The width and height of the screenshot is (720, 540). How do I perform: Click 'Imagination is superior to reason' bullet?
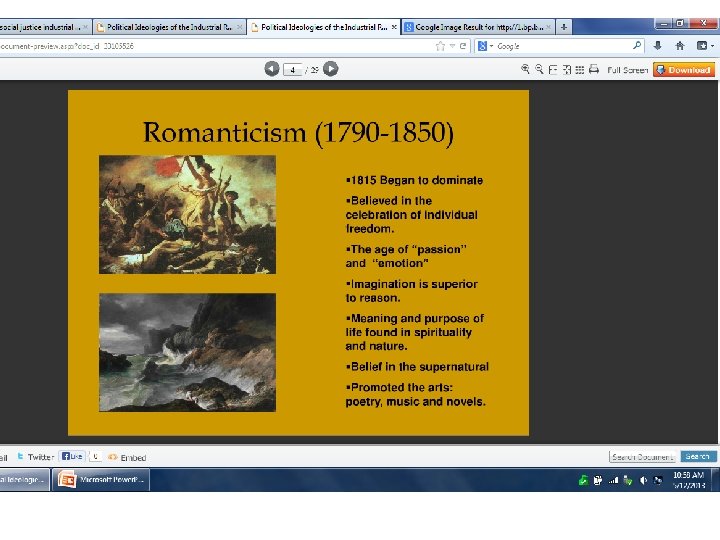click(411, 291)
